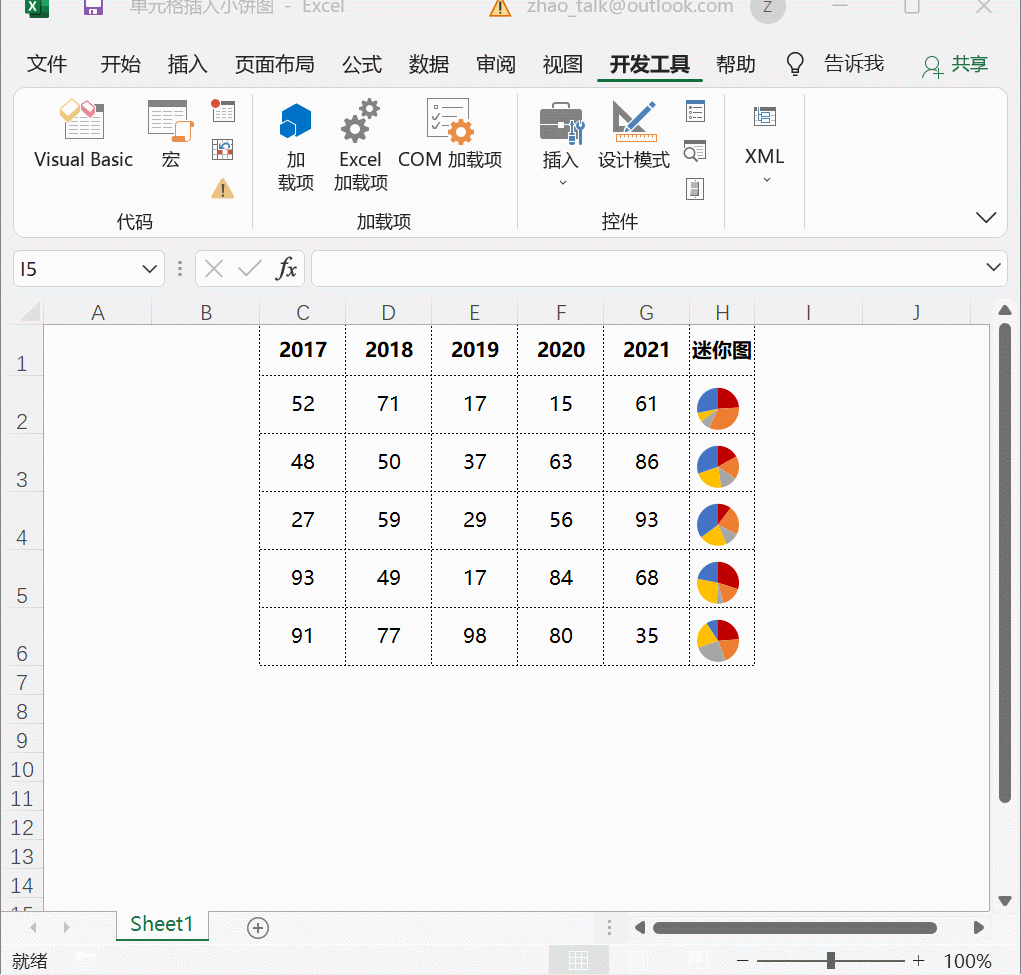1021x975 pixels.
Task: Expand the formula bar
Action: [x=993, y=267]
